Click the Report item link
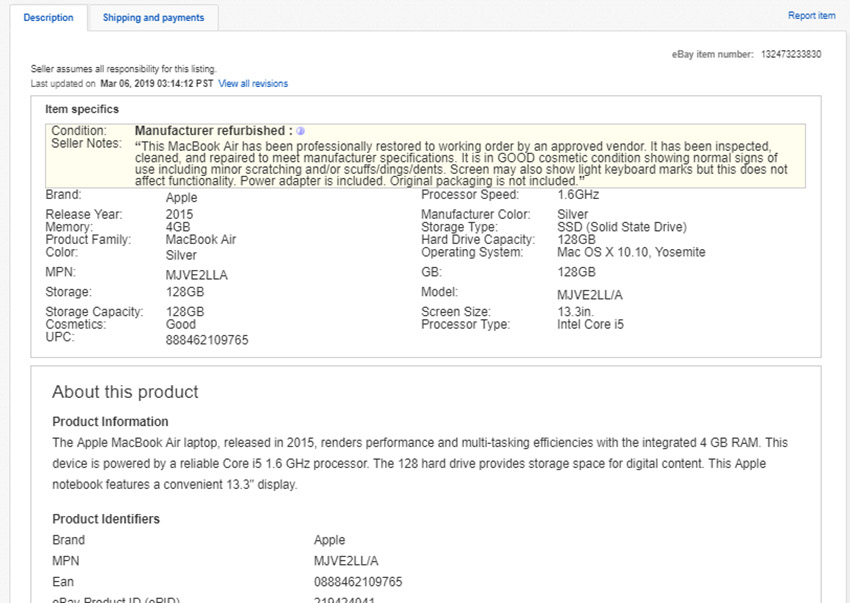 (x=811, y=16)
